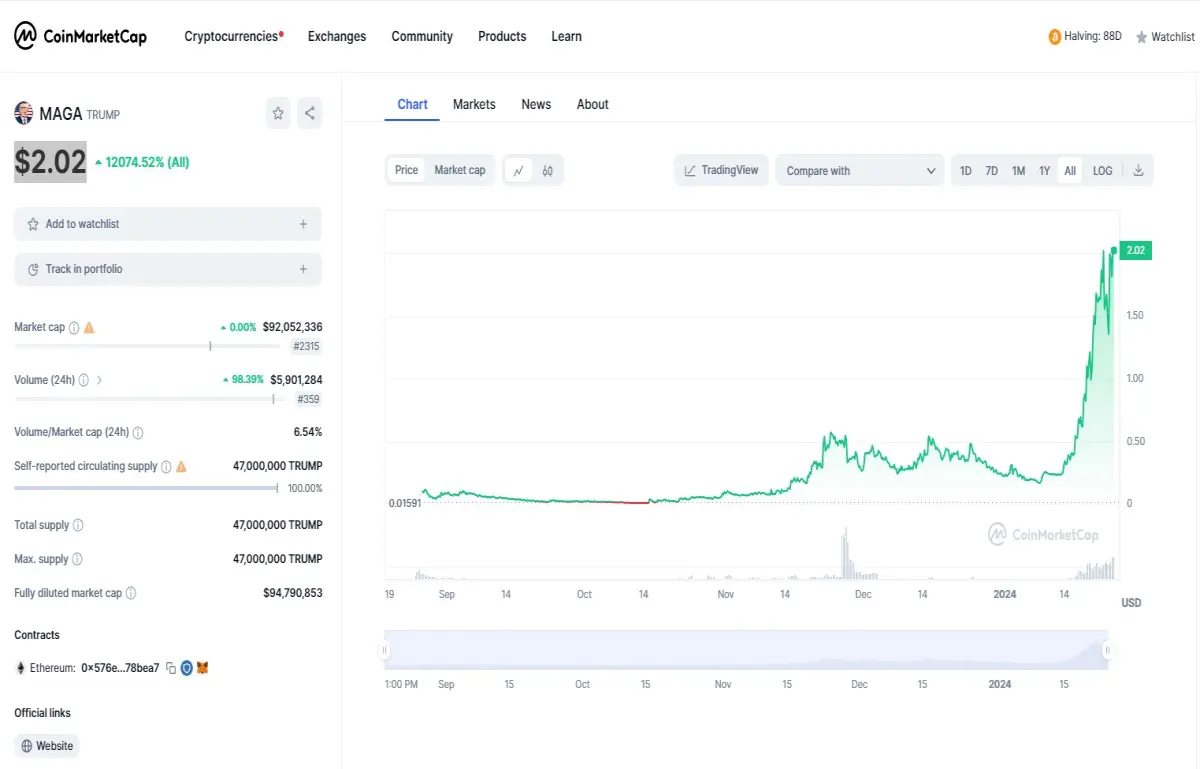Open the header Watchlist link
Screen dimensions: 1200x769
1165,37
